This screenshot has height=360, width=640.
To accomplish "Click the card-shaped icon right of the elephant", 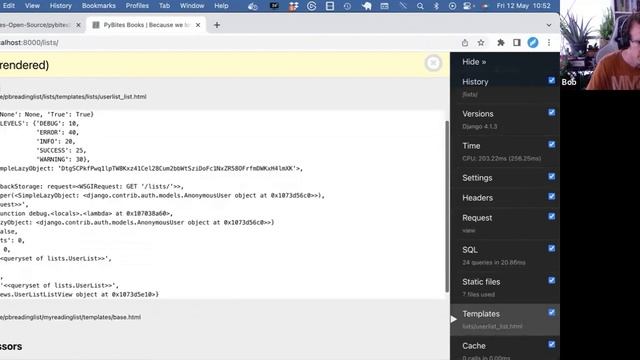I will [384, 6].
